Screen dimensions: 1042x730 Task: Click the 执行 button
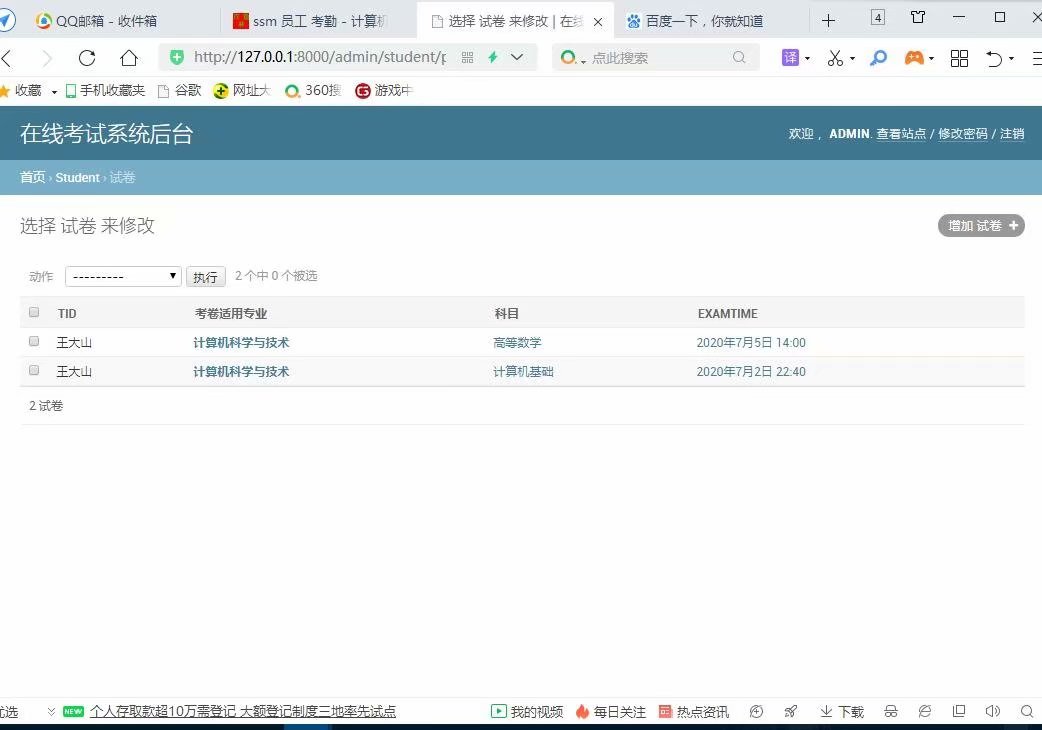[205, 277]
